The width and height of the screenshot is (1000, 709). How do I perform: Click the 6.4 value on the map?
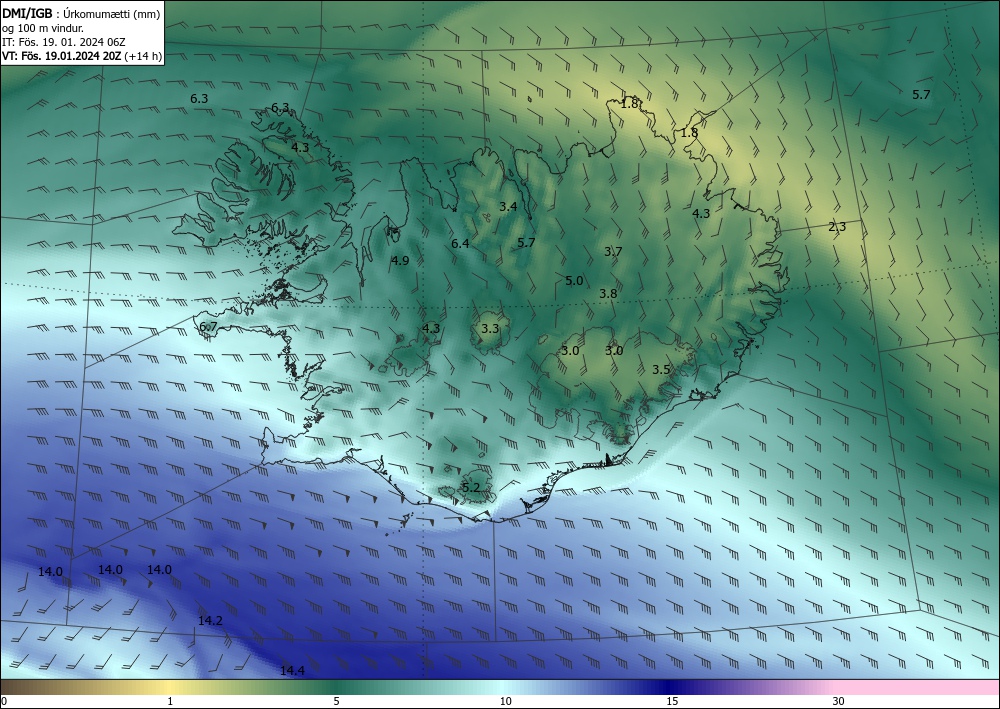[x=460, y=244]
